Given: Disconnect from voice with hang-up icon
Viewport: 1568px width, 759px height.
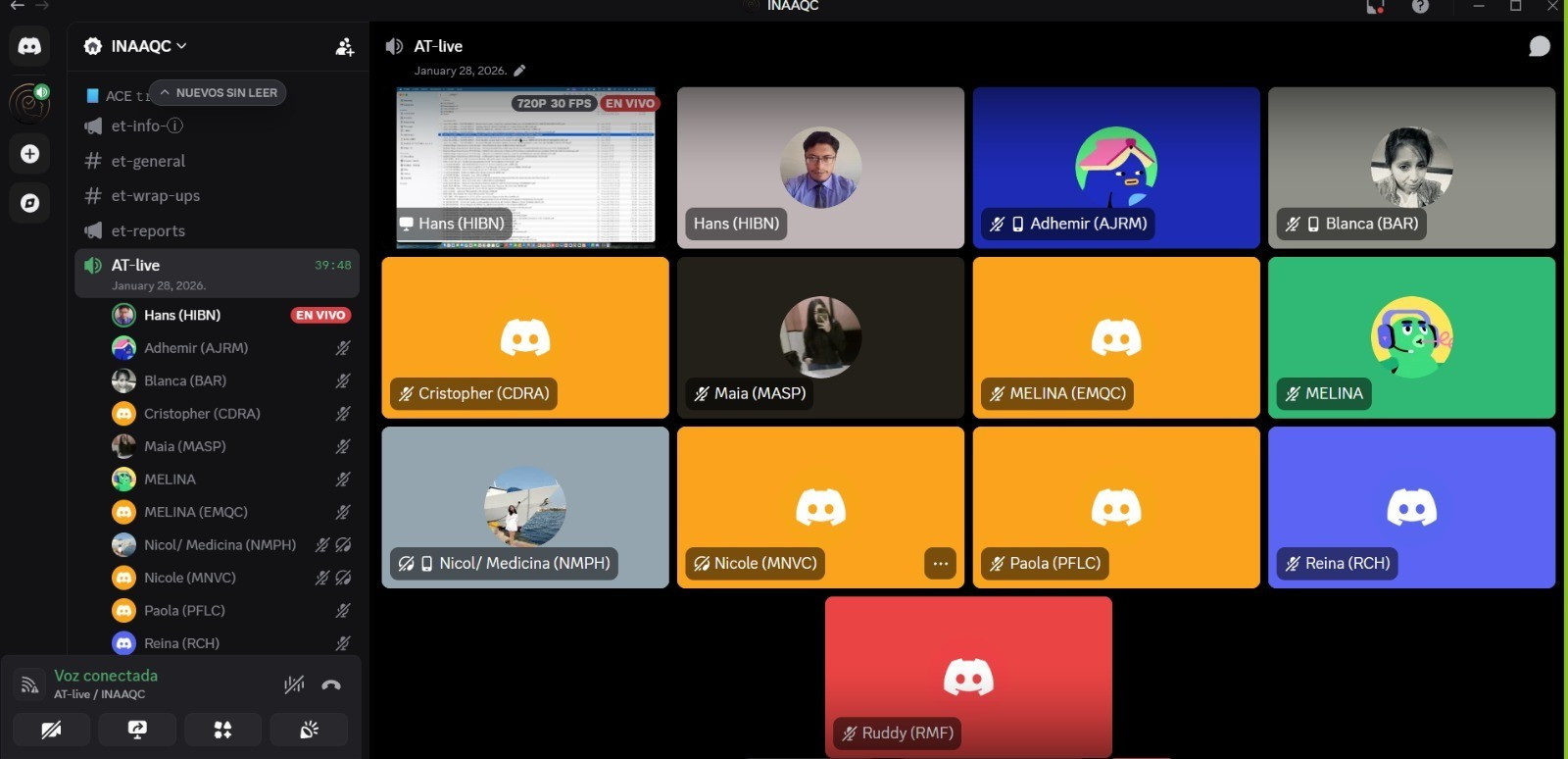Looking at the screenshot, I should [x=331, y=684].
